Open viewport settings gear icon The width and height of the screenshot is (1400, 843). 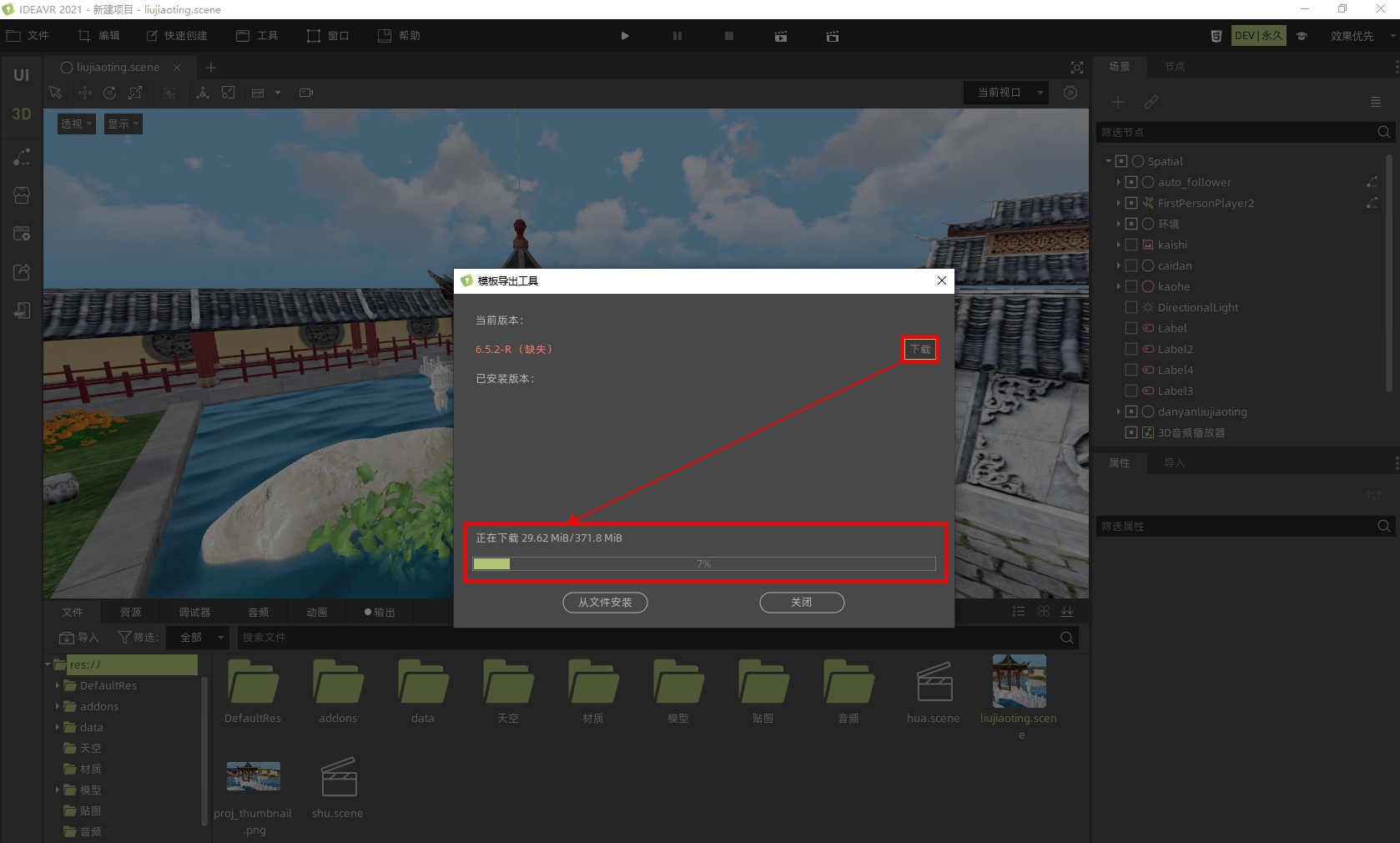point(1070,93)
